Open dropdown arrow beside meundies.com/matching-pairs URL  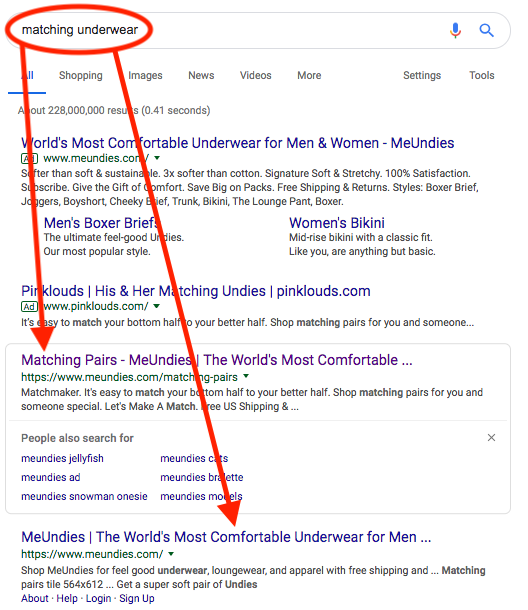point(246,376)
